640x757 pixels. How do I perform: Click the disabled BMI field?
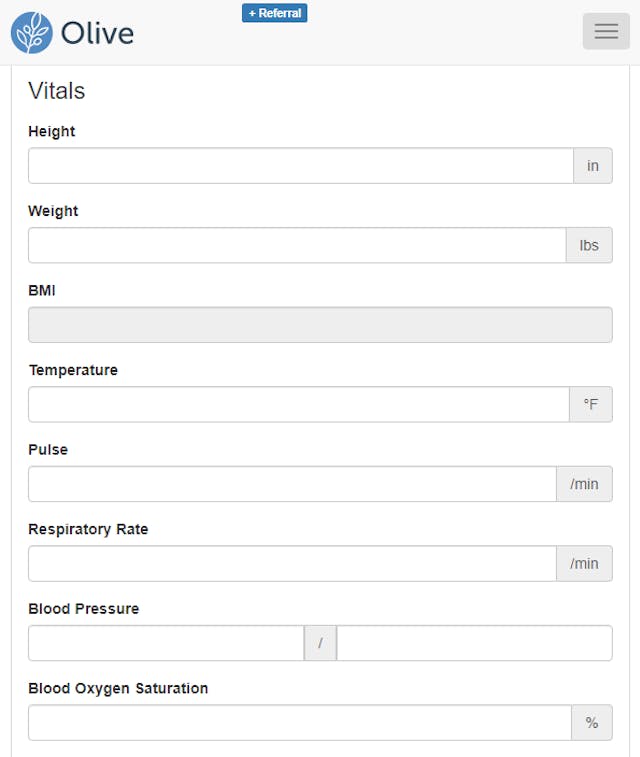tap(320, 325)
